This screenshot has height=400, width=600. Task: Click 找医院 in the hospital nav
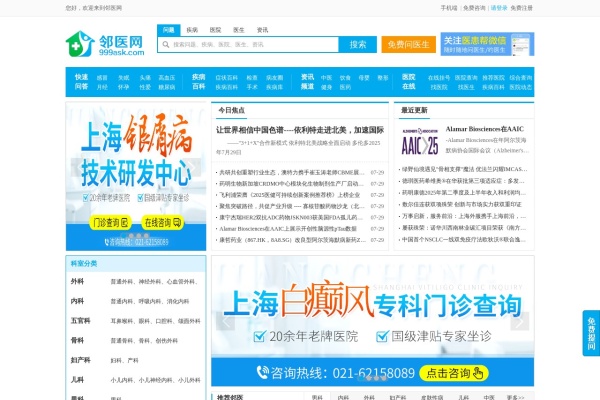(x=439, y=87)
